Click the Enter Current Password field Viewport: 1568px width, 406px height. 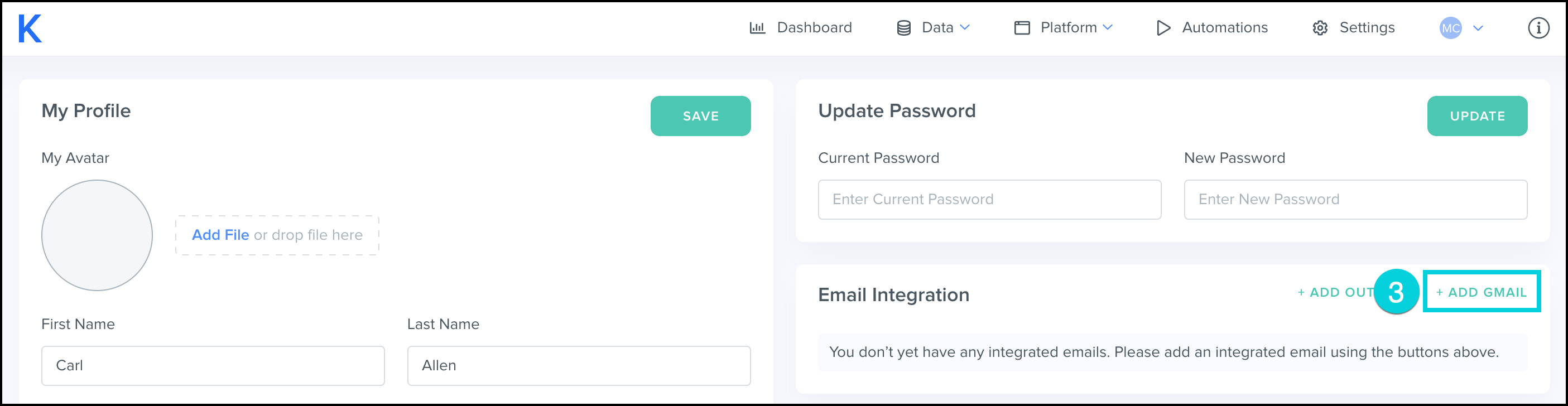(x=989, y=200)
